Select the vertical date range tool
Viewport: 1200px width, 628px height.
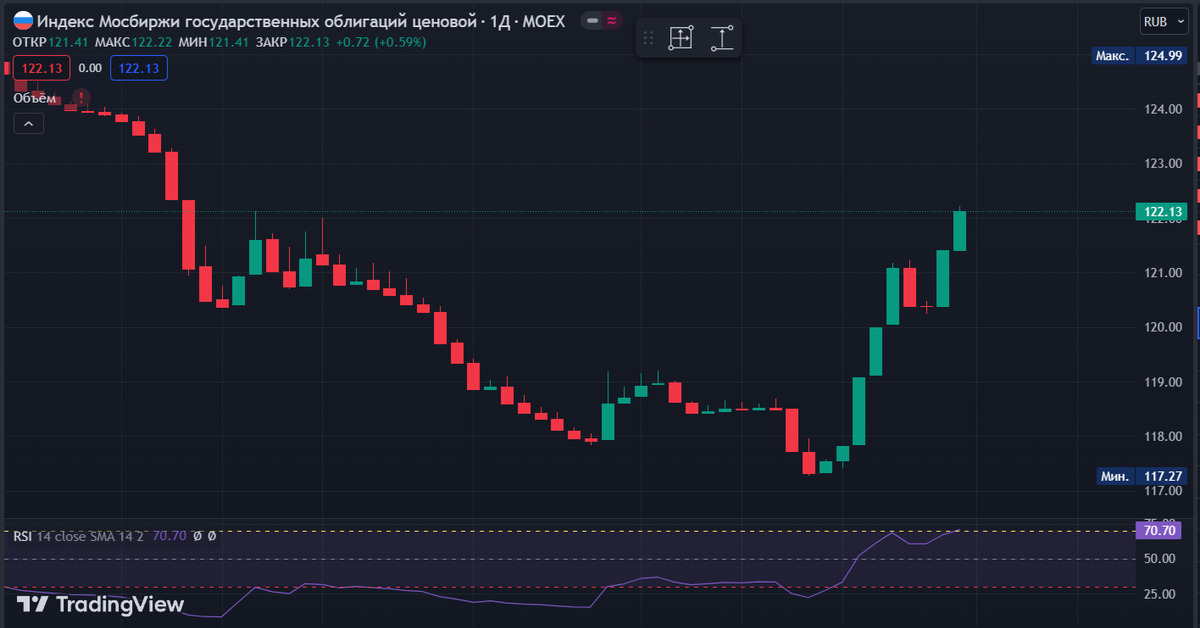[x=722, y=39]
